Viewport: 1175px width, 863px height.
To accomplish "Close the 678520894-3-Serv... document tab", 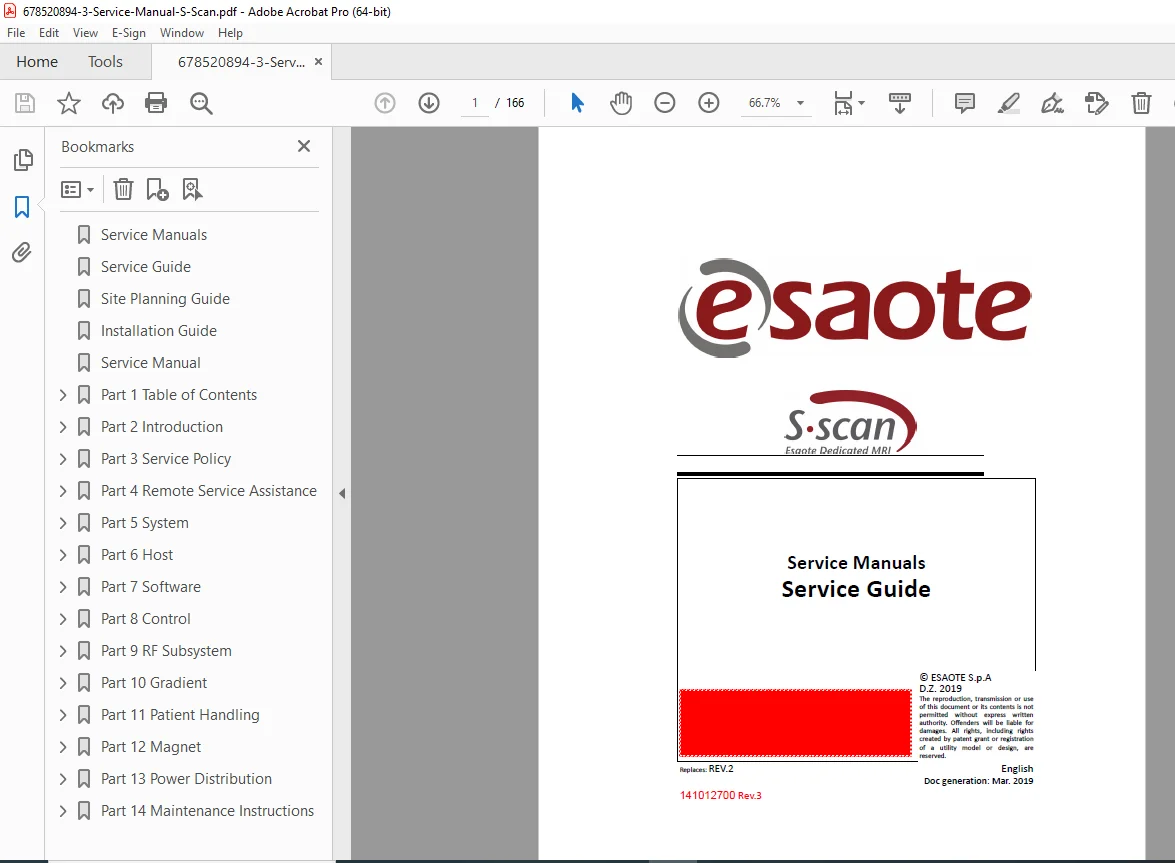I will pyautogui.click(x=318, y=61).
